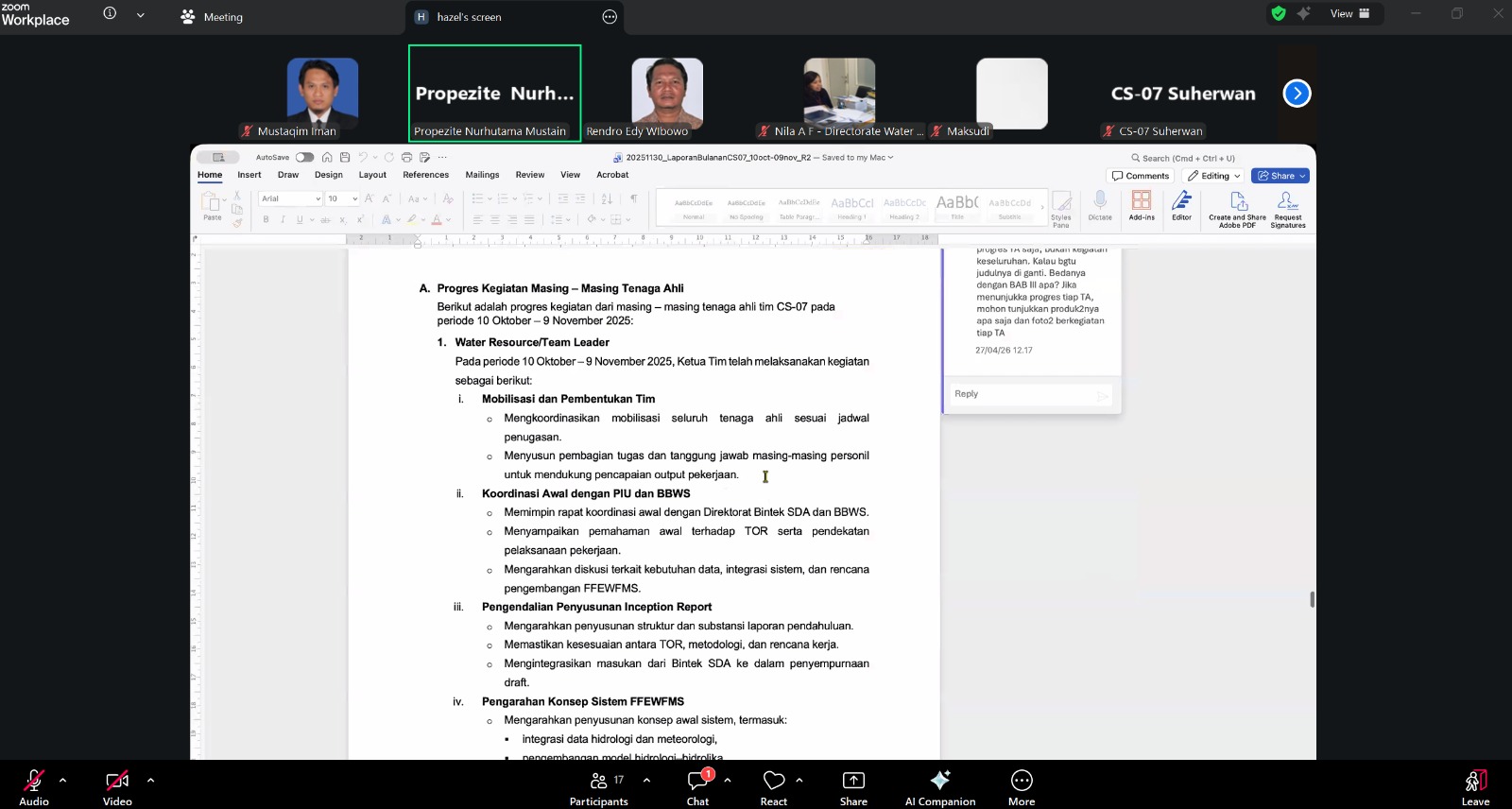Click the Paste clipboard icon in Word
This screenshot has height=809, width=1512.
click(211, 202)
